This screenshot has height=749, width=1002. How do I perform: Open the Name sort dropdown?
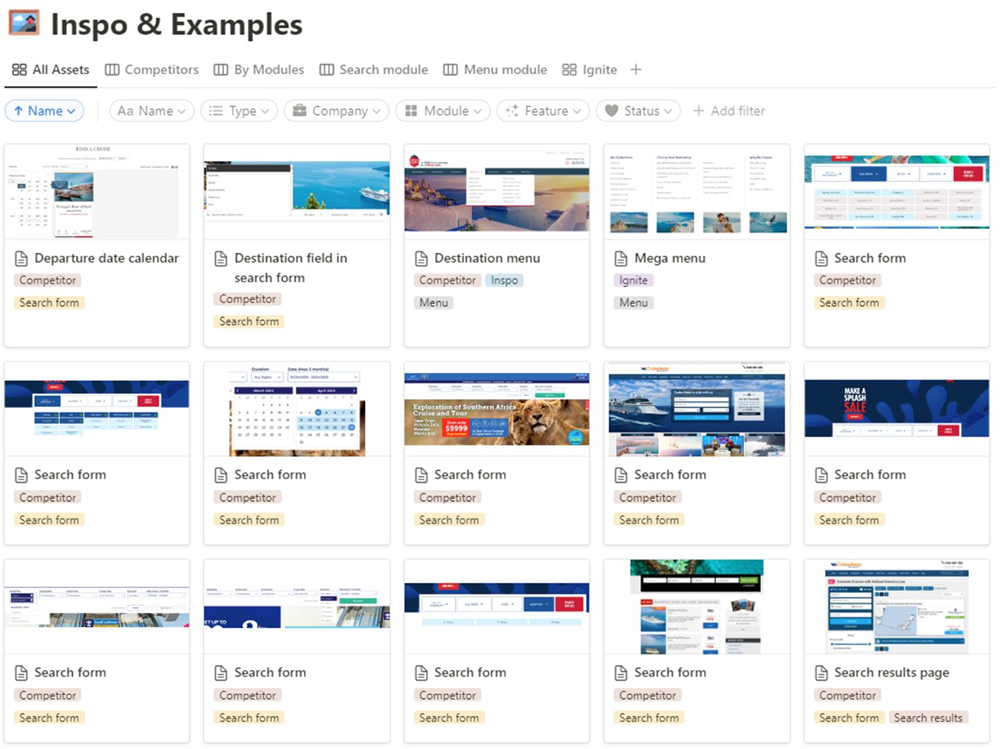(x=44, y=111)
